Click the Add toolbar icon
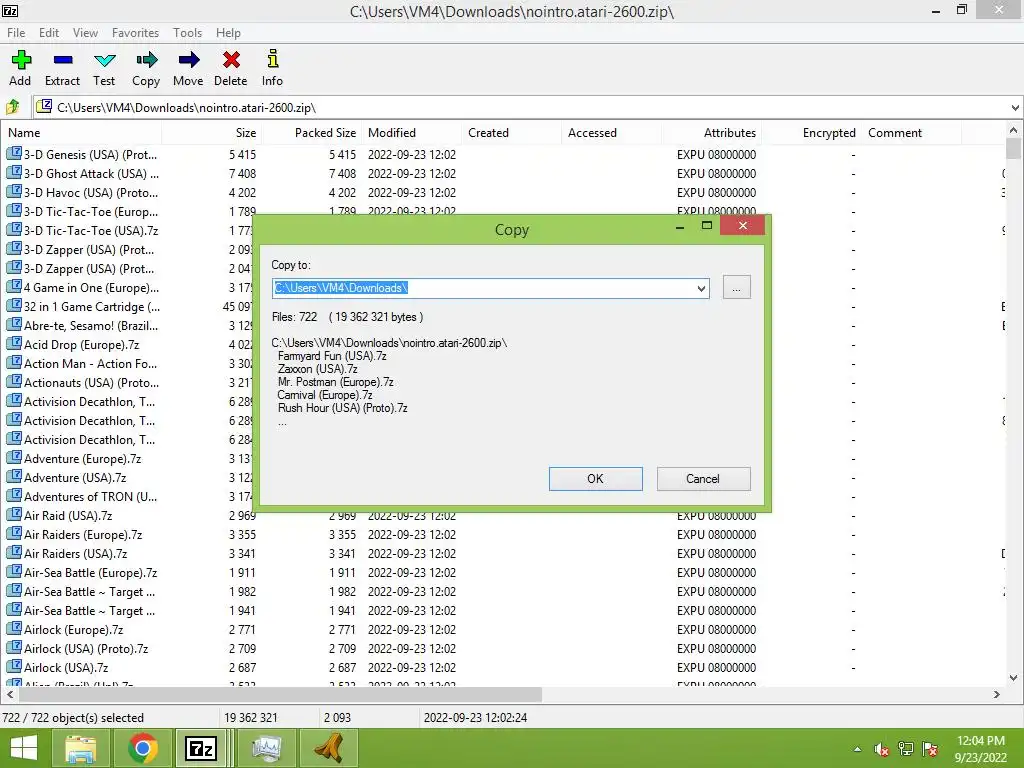Image resolution: width=1024 pixels, height=768 pixels. click(21, 60)
